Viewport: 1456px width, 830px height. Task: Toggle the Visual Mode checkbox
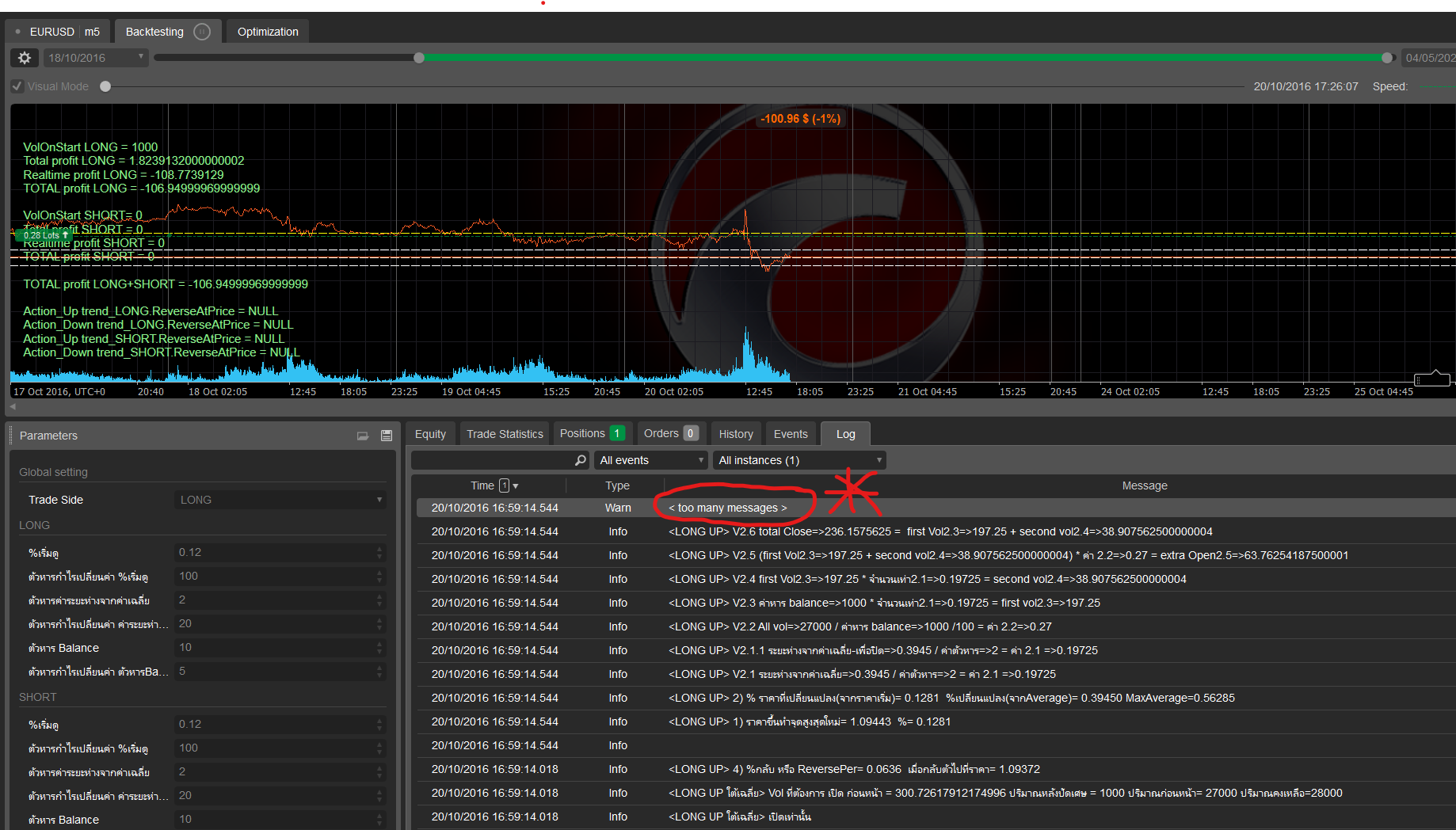pos(17,86)
